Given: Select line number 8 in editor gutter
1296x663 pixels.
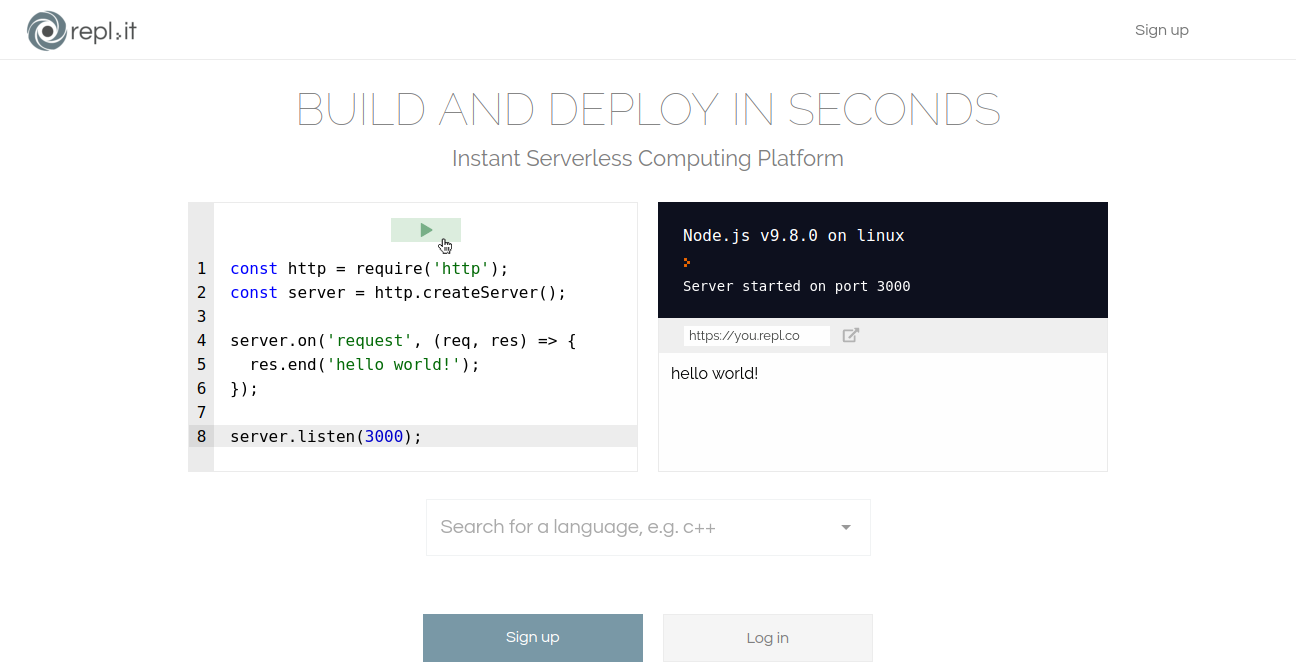Looking at the screenshot, I should point(201,436).
